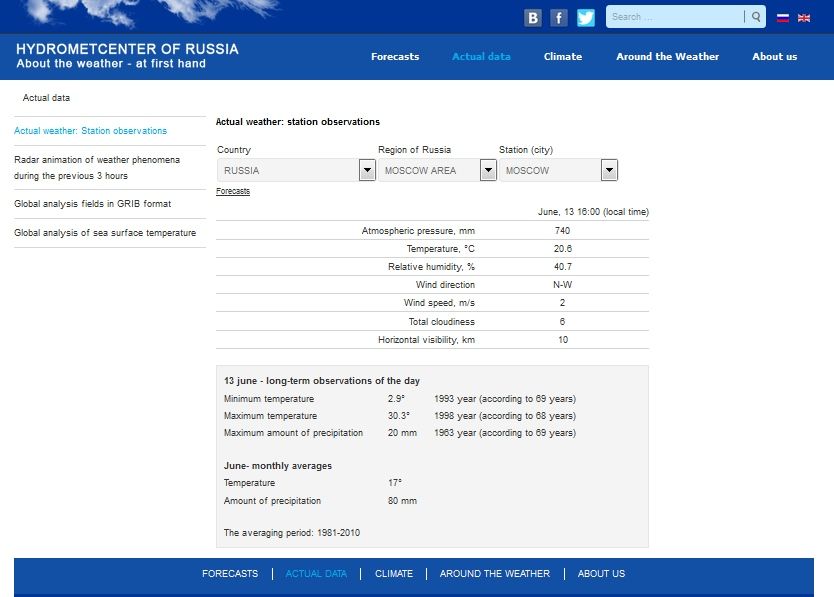Image resolution: width=834 pixels, height=597 pixels.
Task: Click the 'Actual weather: station observations' heading
Action: point(298,122)
